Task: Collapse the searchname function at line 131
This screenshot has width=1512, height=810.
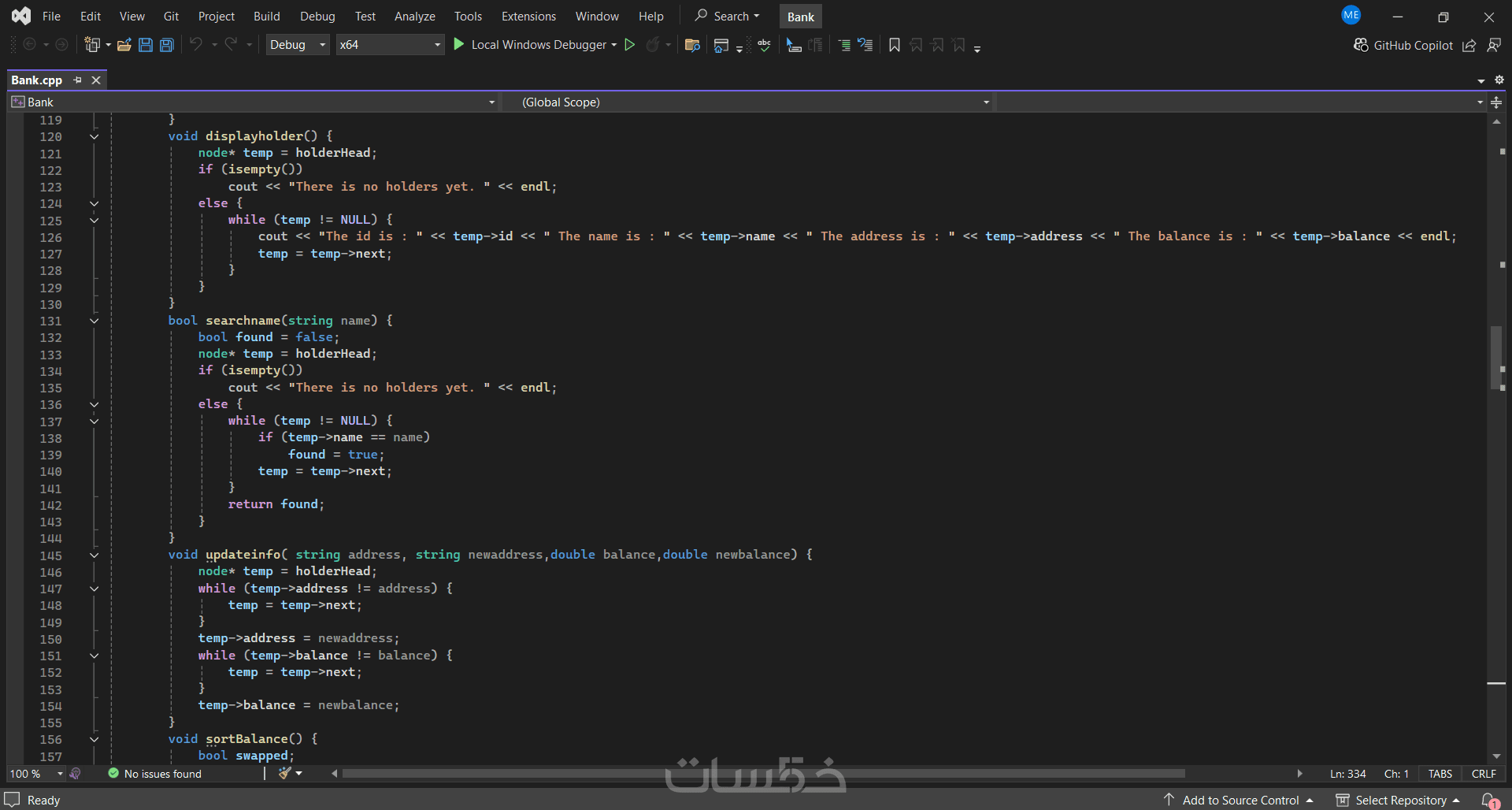Action: [94, 321]
